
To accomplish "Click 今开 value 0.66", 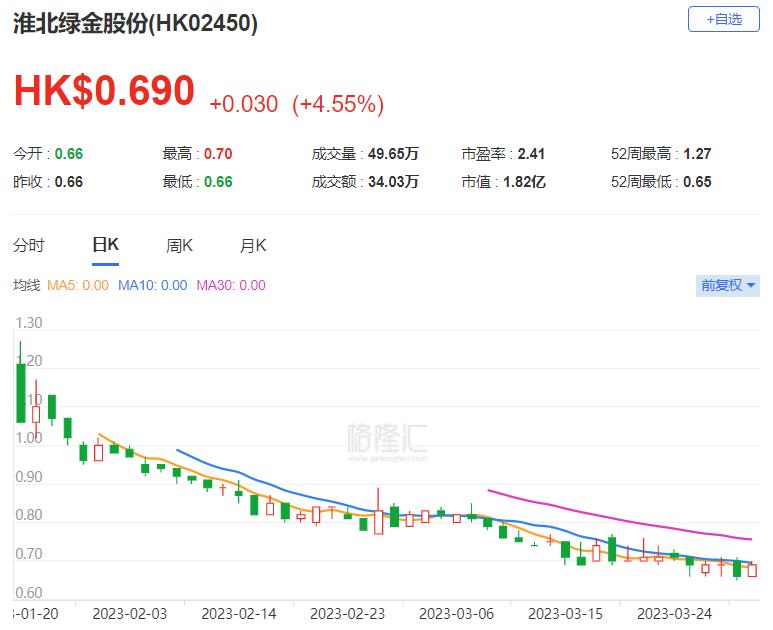I will pos(69,154).
